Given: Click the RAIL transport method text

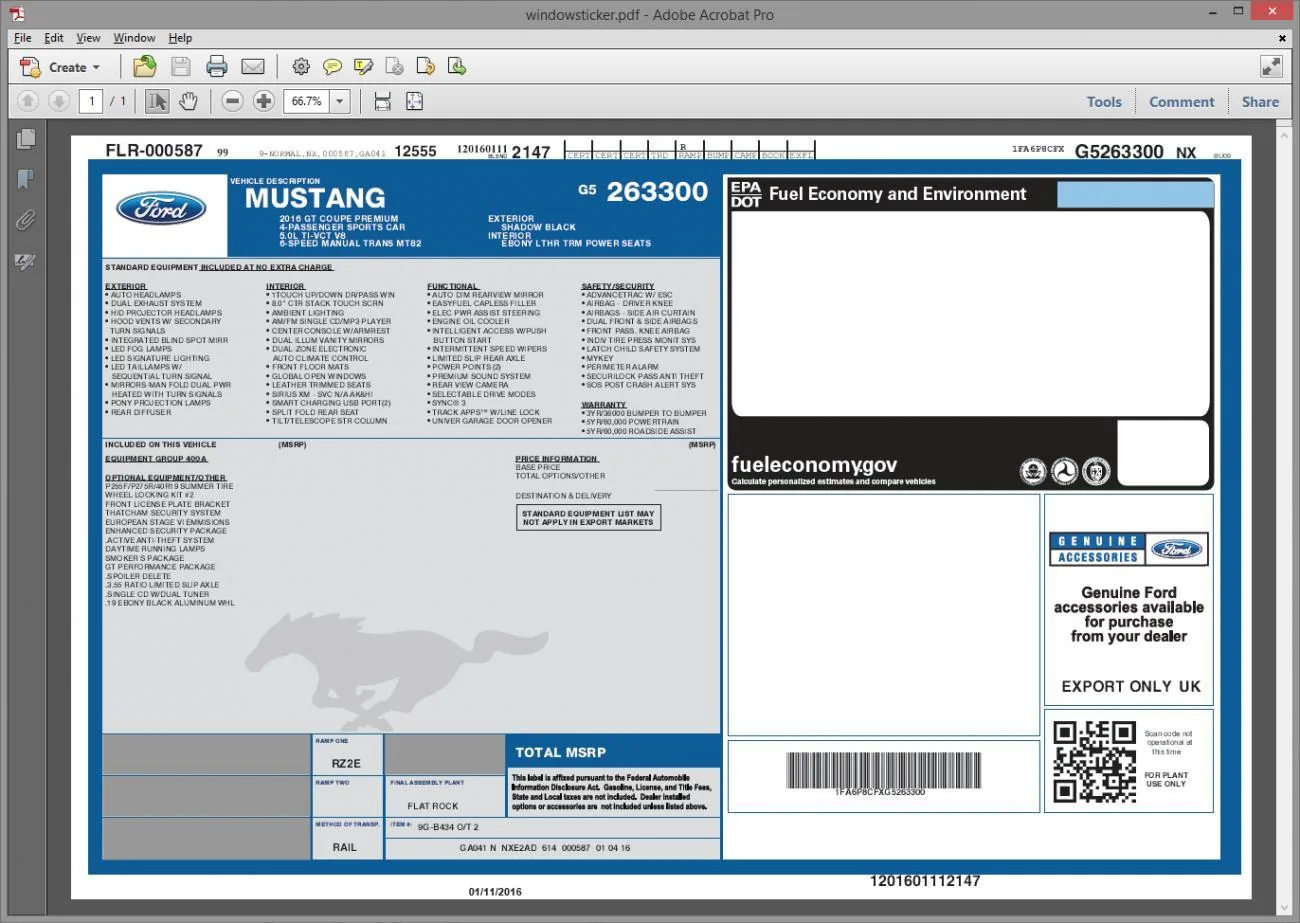Looking at the screenshot, I should pyautogui.click(x=344, y=847).
